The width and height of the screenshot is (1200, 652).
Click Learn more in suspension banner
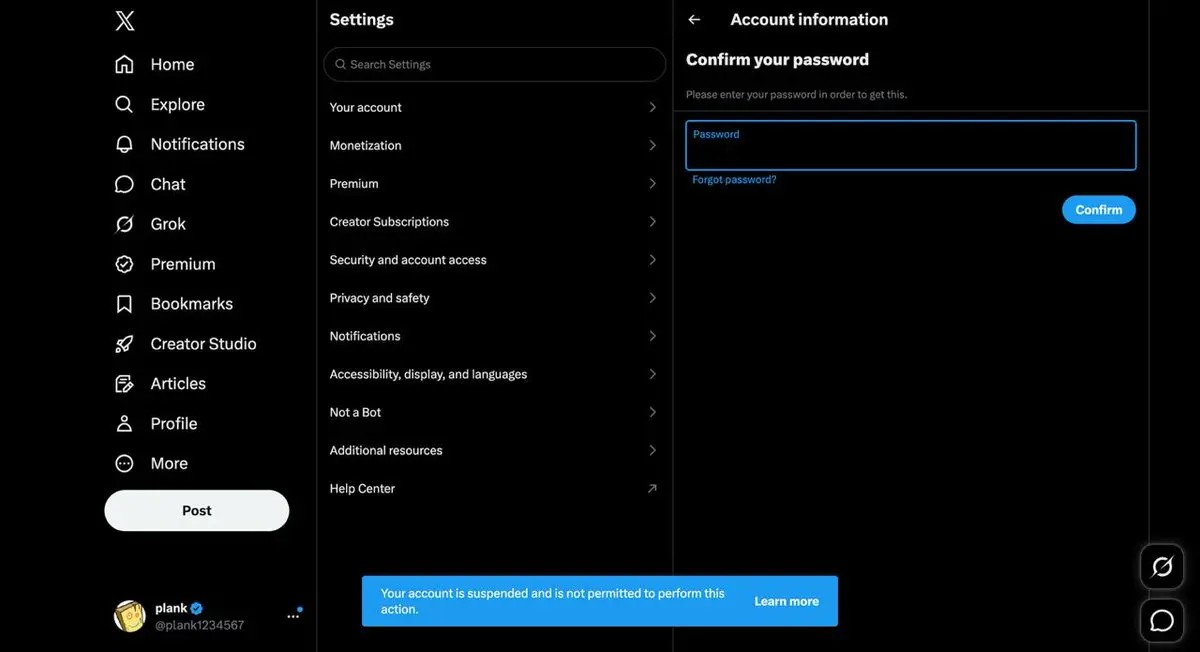pyautogui.click(x=786, y=601)
